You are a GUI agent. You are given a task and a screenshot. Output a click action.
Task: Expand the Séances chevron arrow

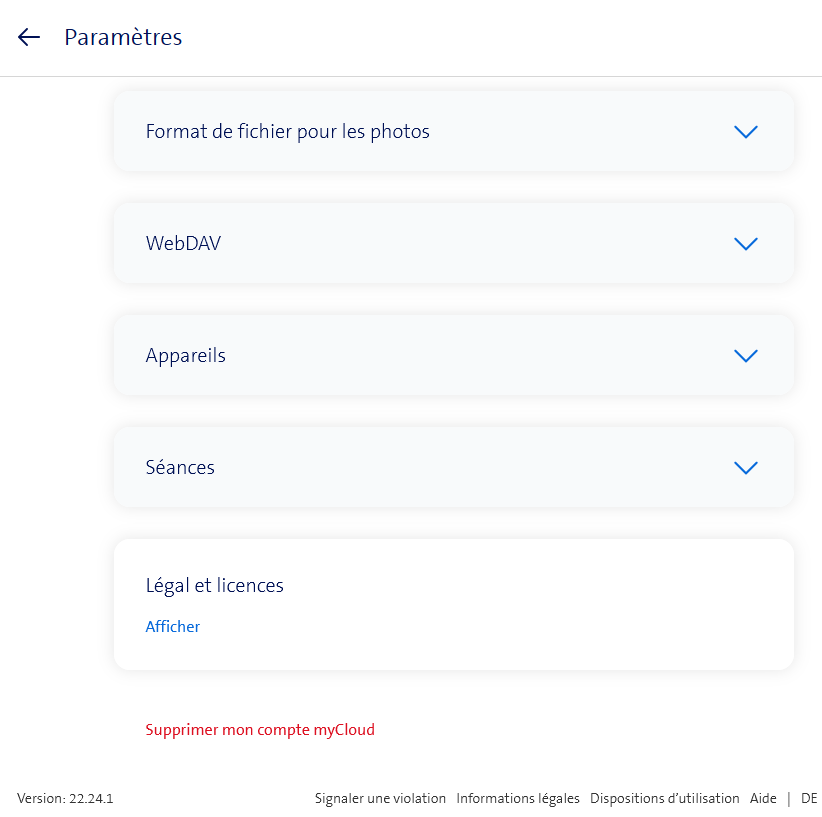[x=746, y=468]
